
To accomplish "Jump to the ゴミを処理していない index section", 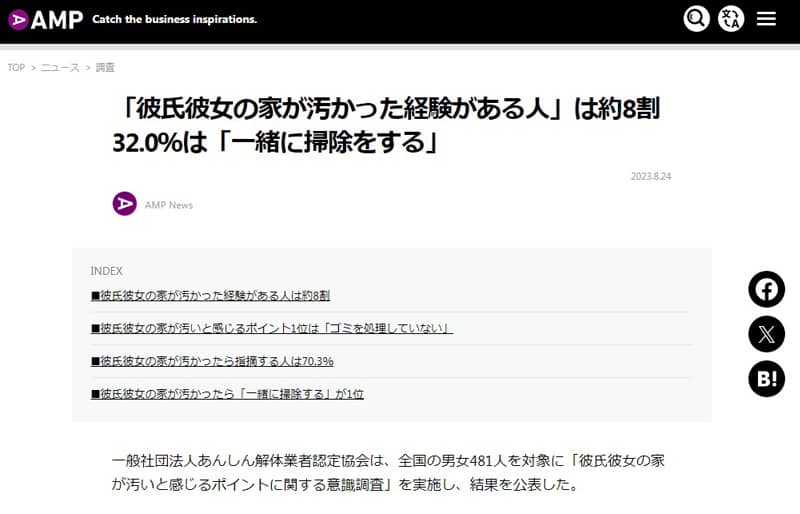I will 272,328.
